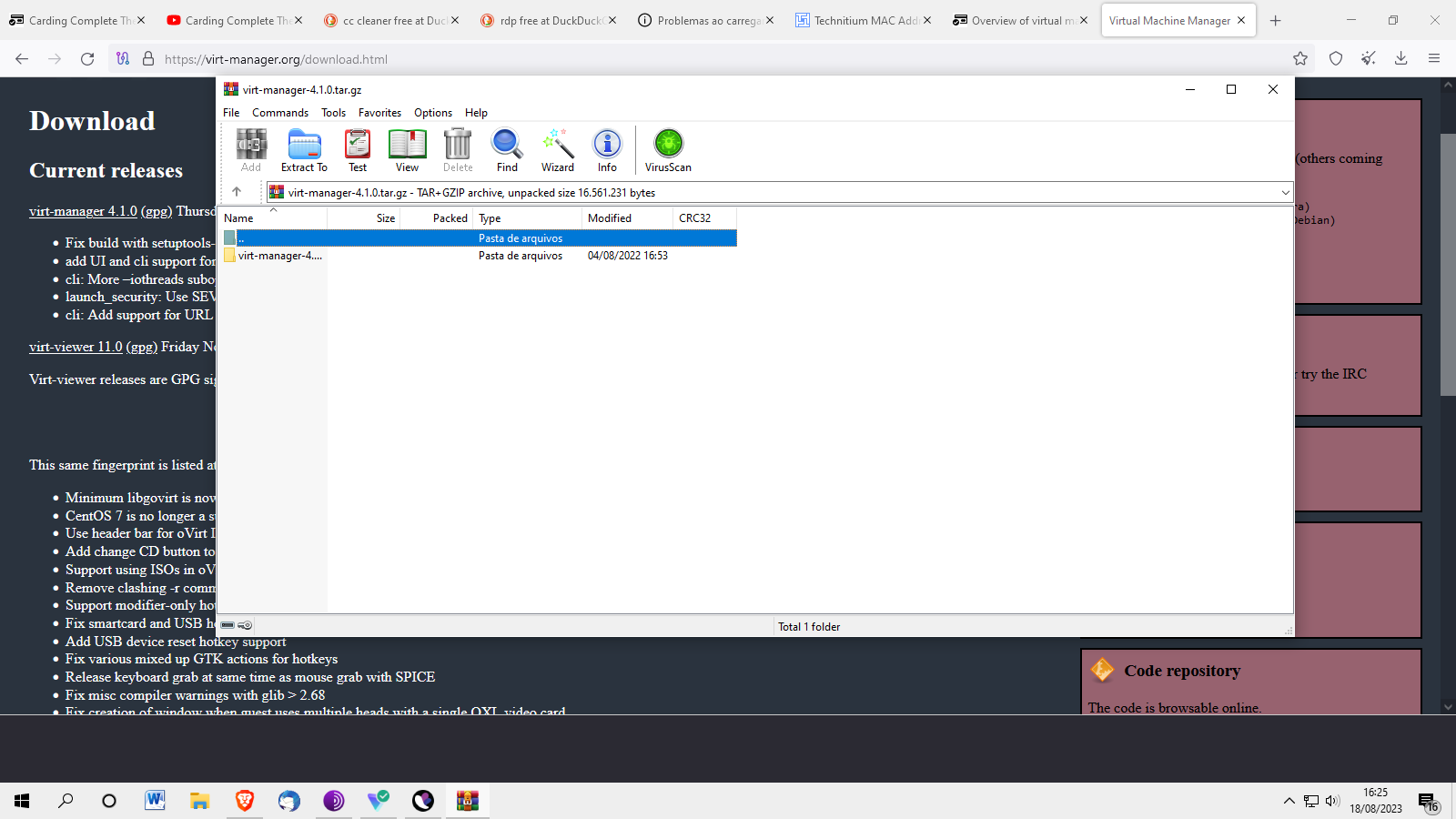The width and height of the screenshot is (1456, 819).
Task: Open the Commands menu
Action: tap(279, 113)
